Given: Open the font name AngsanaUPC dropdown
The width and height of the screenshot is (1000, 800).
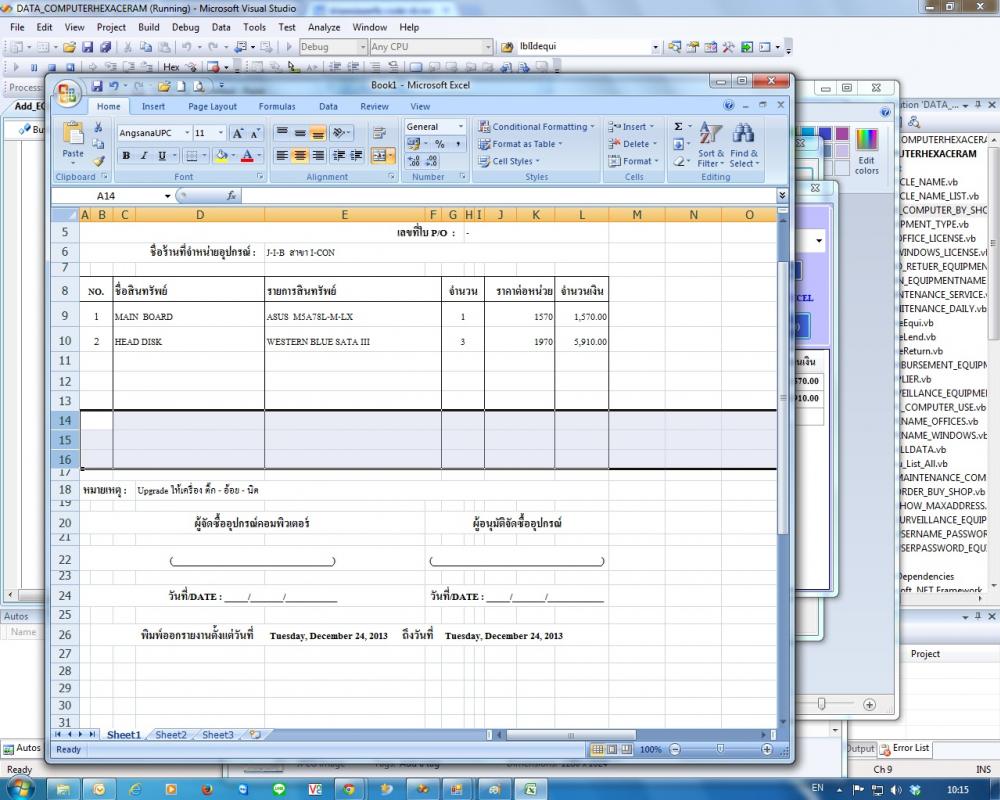Looking at the screenshot, I should (188, 133).
